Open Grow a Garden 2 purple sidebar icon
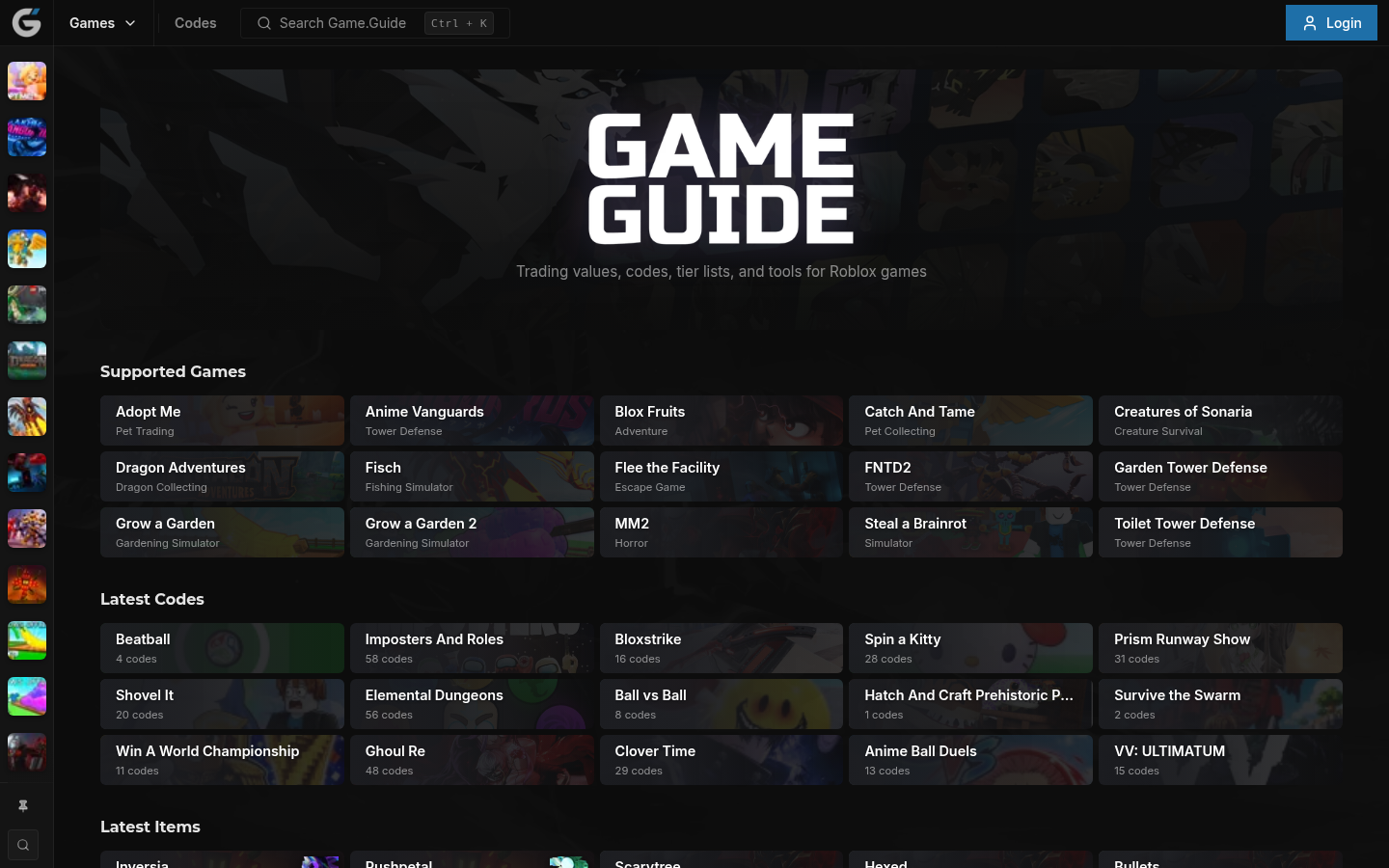This screenshot has width=1389, height=868. pyautogui.click(x=27, y=696)
